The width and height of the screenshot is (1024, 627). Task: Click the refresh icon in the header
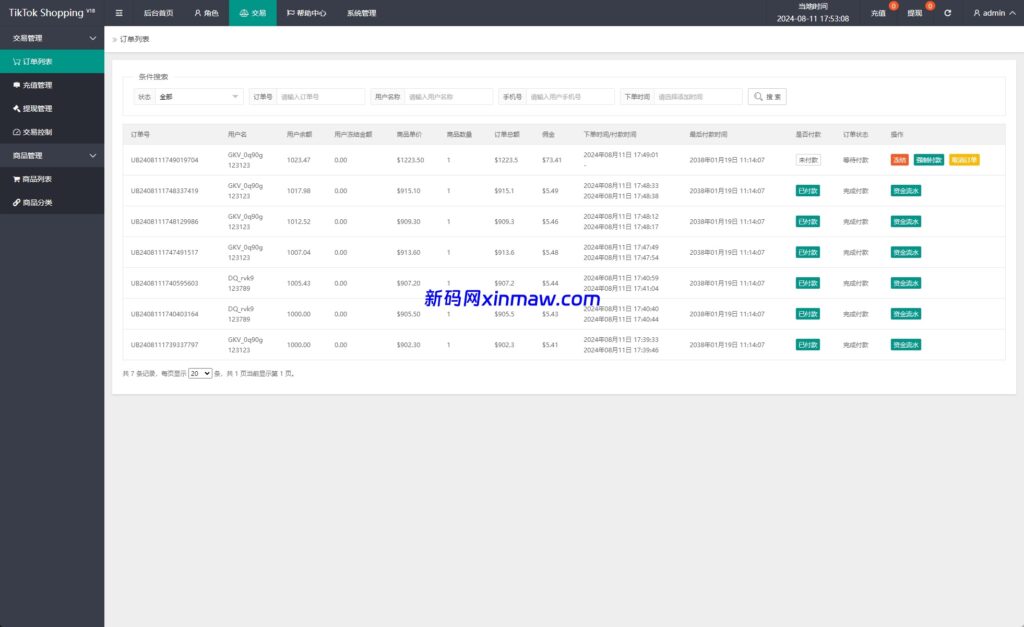[948, 13]
